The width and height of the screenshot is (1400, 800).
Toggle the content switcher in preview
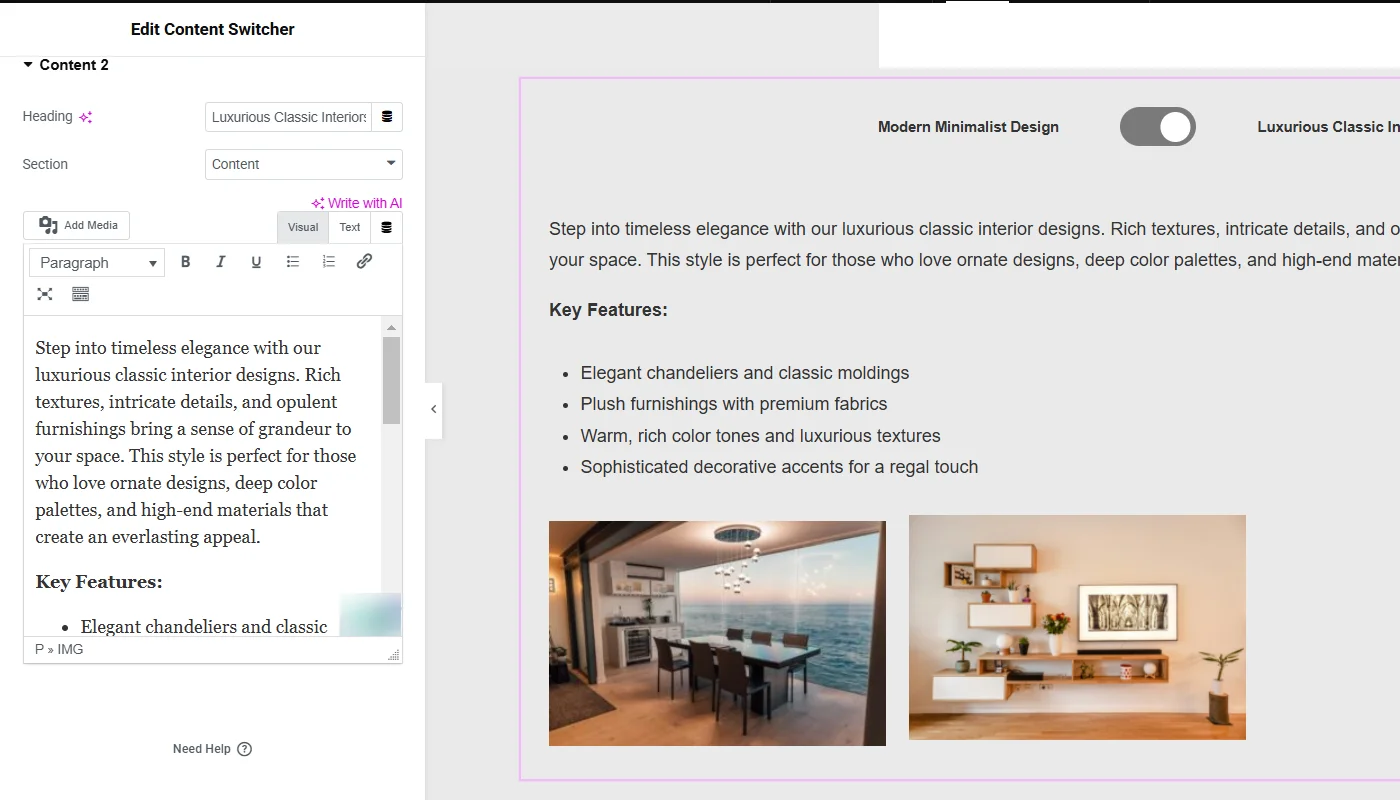click(1158, 127)
